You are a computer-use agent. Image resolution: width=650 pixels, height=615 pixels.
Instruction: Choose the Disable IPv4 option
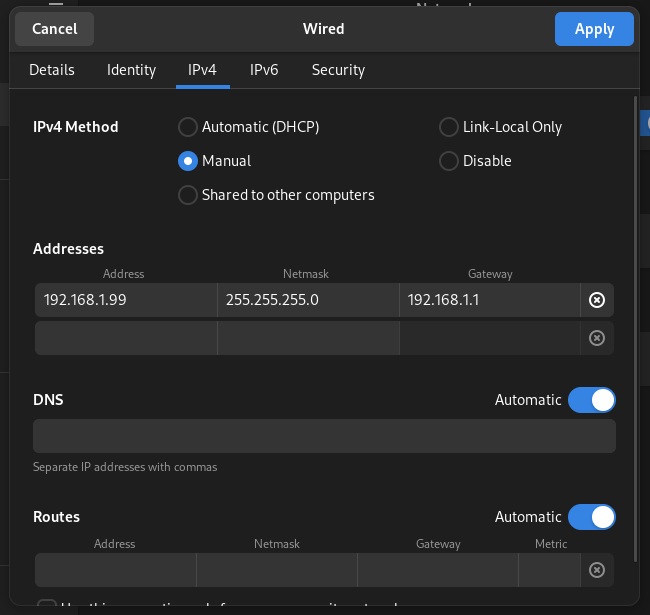[x=475, y=161]
